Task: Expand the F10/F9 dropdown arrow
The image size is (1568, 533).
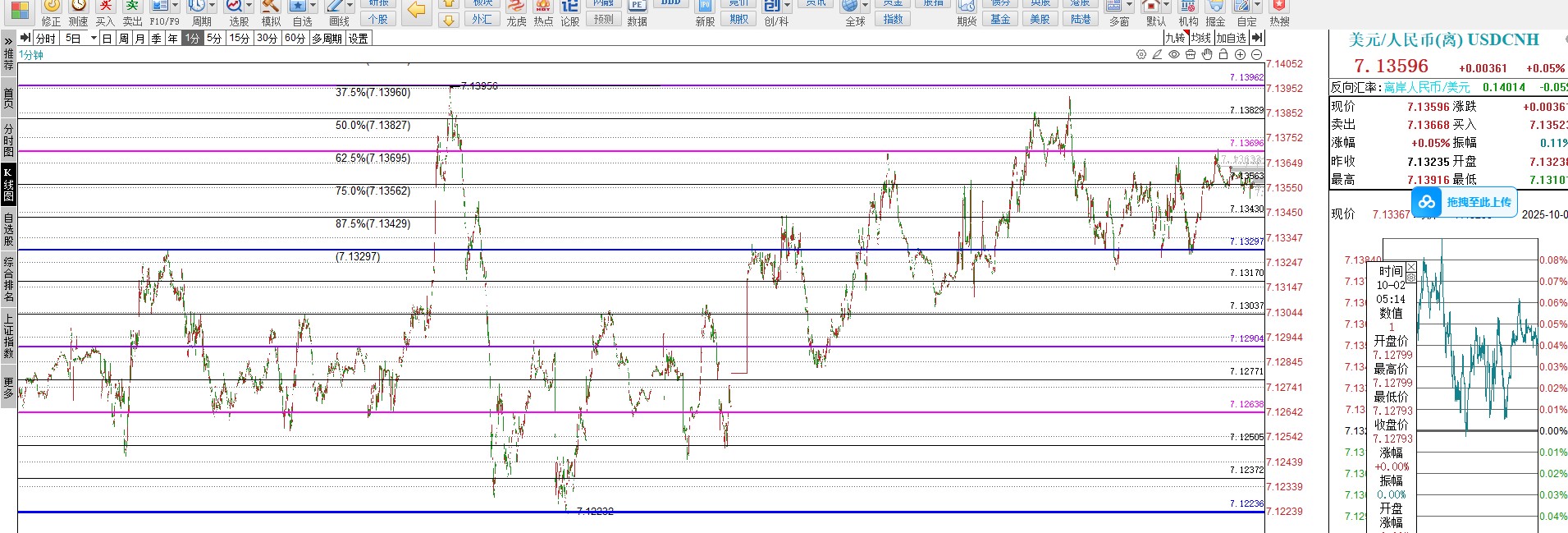Action: coord(175,6)
